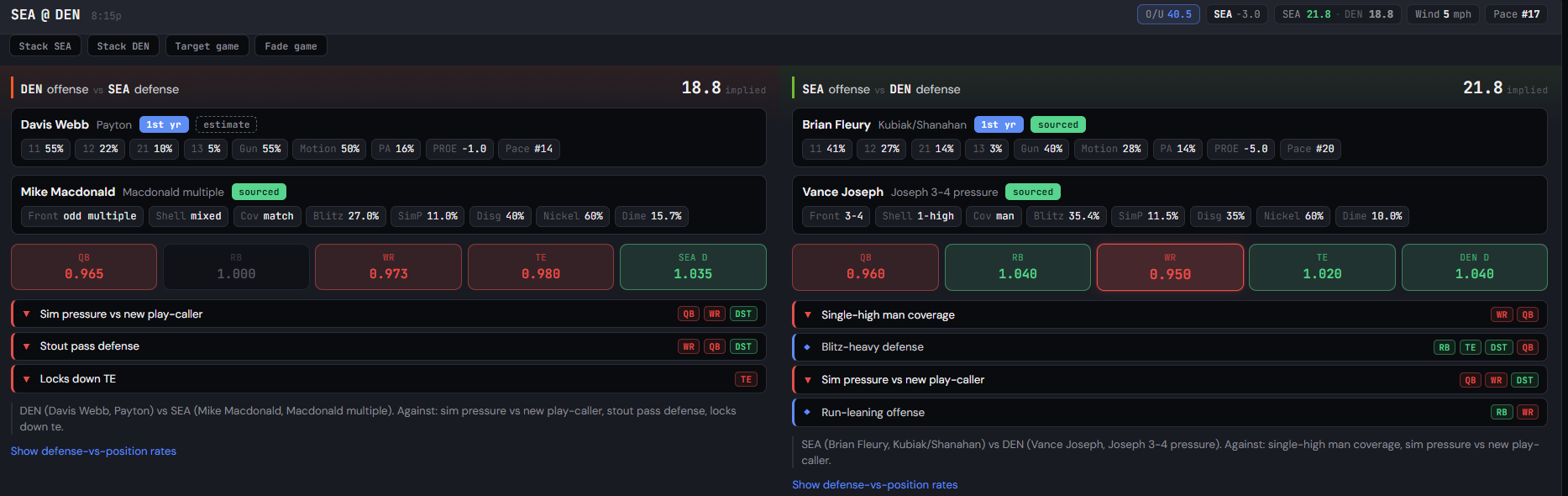Select the SEA RB 1.040 tile
The height and width of the screenshot is (496, 1568).
1018,267
